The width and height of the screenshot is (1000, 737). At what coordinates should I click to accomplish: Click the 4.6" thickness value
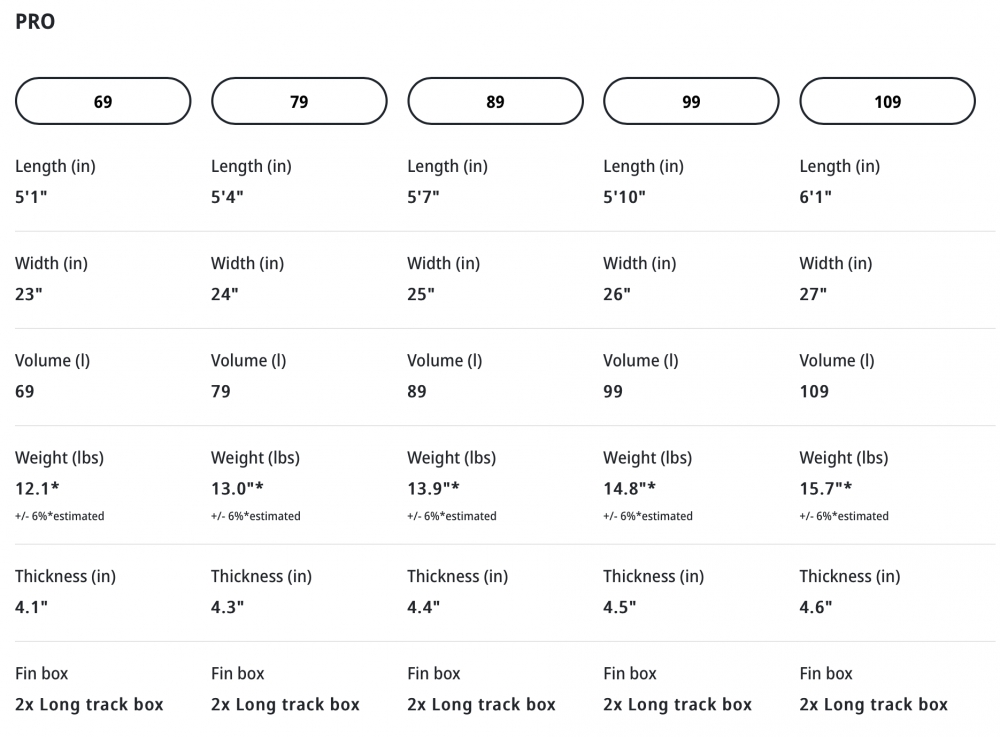pos(816,607)
